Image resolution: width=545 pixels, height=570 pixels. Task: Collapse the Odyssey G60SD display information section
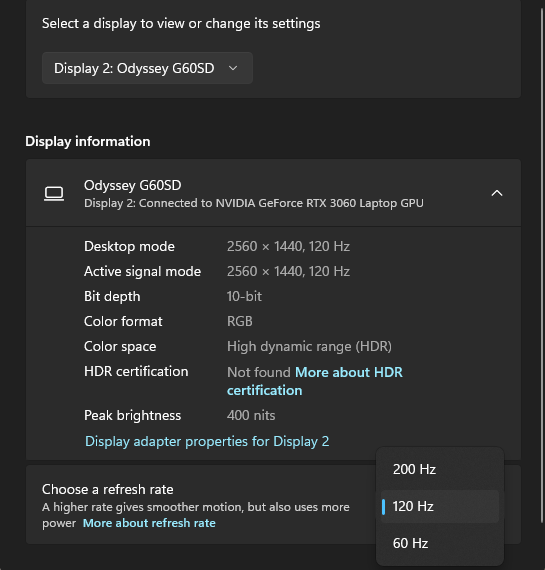click(x=497, y=193)
